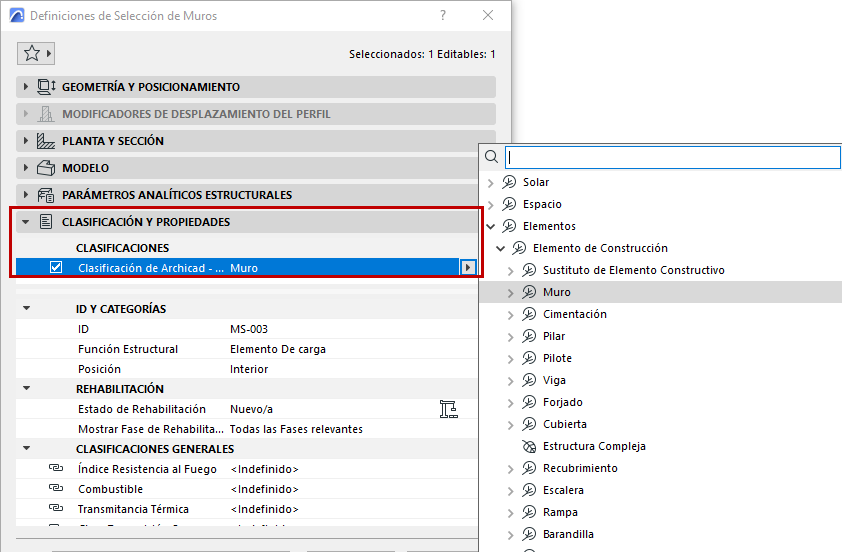Image resolution: width=842 pixels, height=552 pixels.
Task: Set Combustible undefined value
Action: [x=265, y=489]
